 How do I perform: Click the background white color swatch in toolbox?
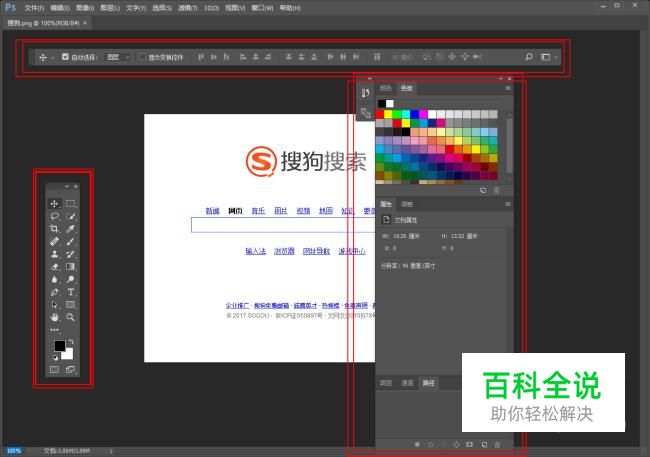coord(68,354)
